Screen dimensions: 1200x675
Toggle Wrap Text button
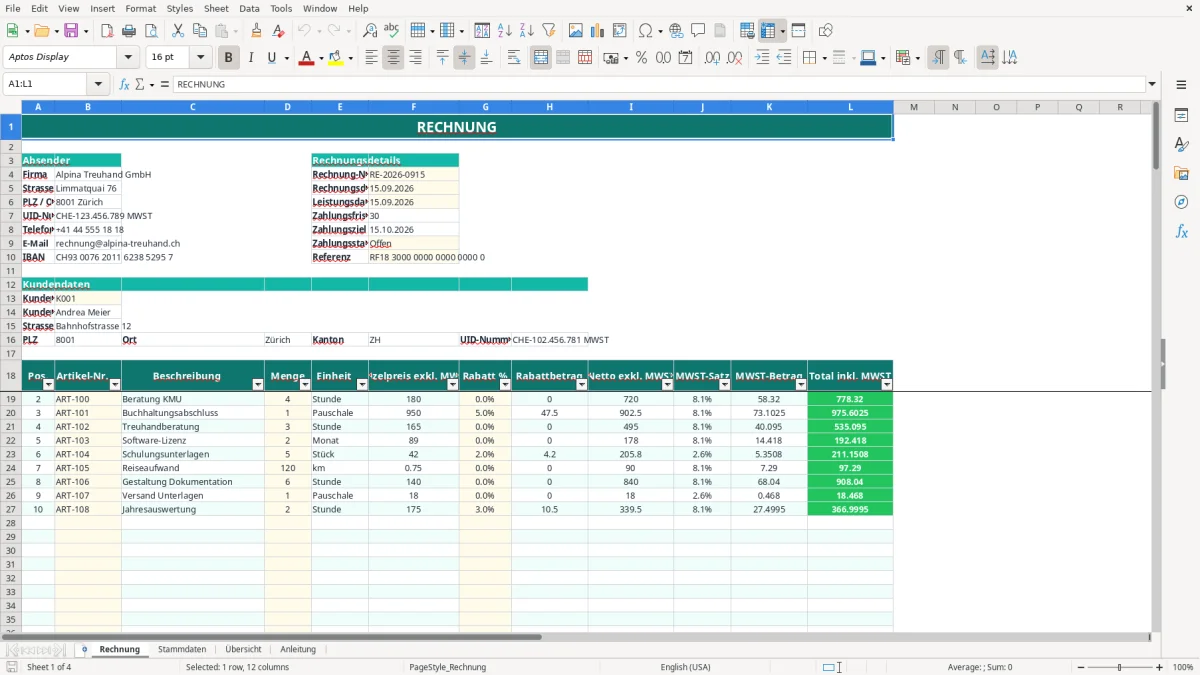[x=514, y=58]
